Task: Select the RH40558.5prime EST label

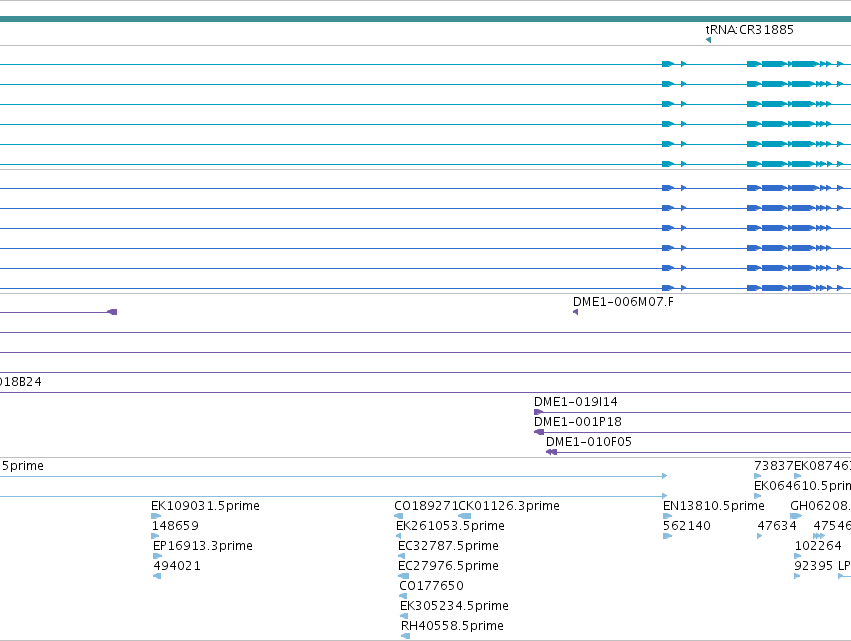Action: pos(452,626)
